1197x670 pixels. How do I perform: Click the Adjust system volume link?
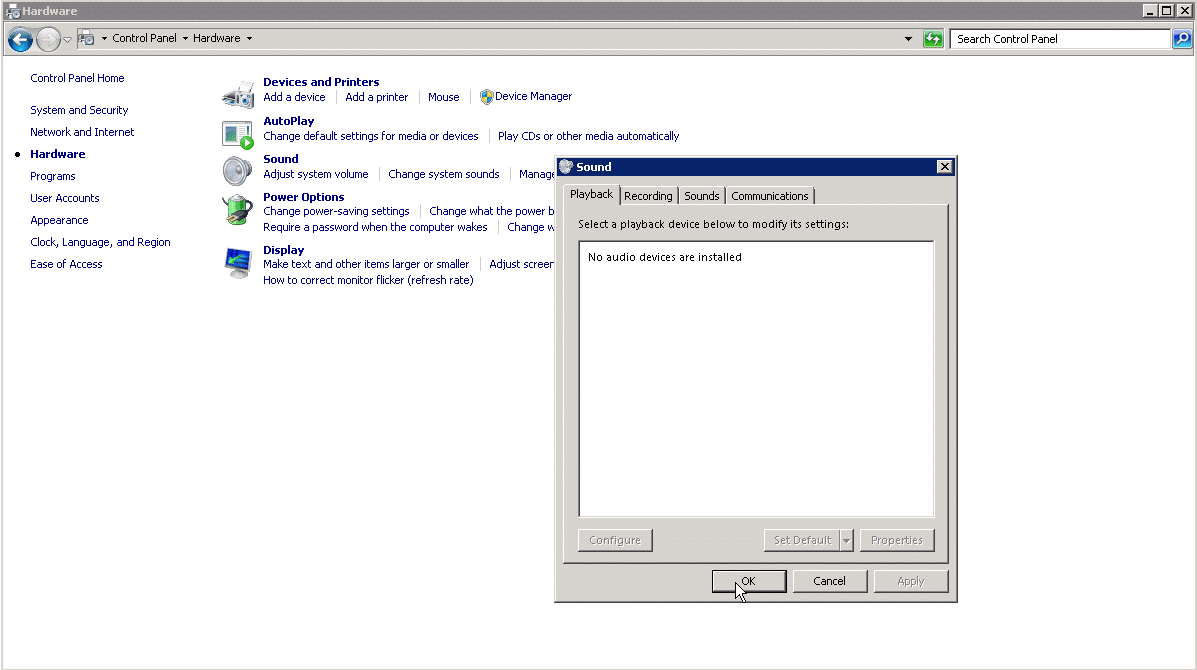(x=316, y=173)
